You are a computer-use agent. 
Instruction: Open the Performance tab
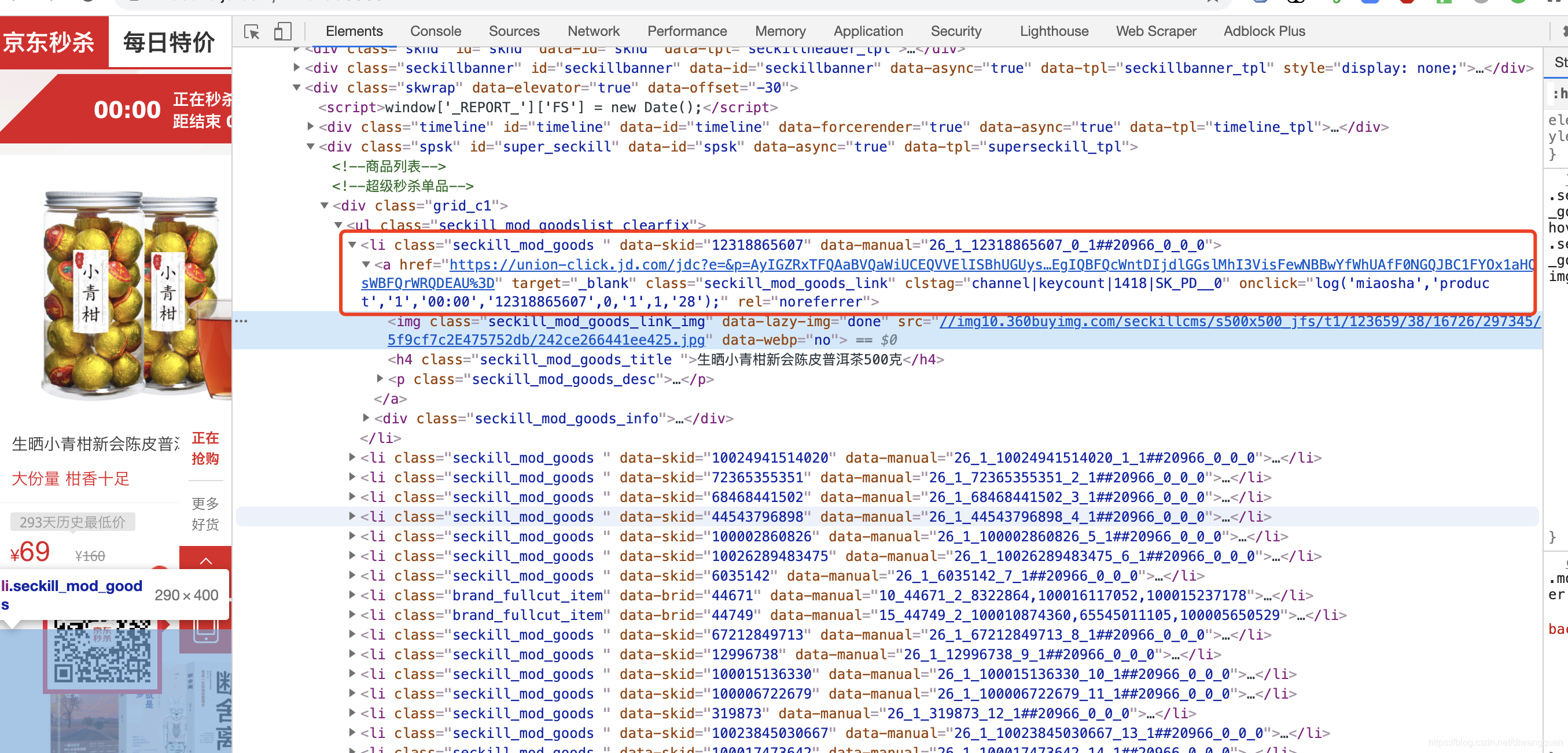[x=687, y=31]
